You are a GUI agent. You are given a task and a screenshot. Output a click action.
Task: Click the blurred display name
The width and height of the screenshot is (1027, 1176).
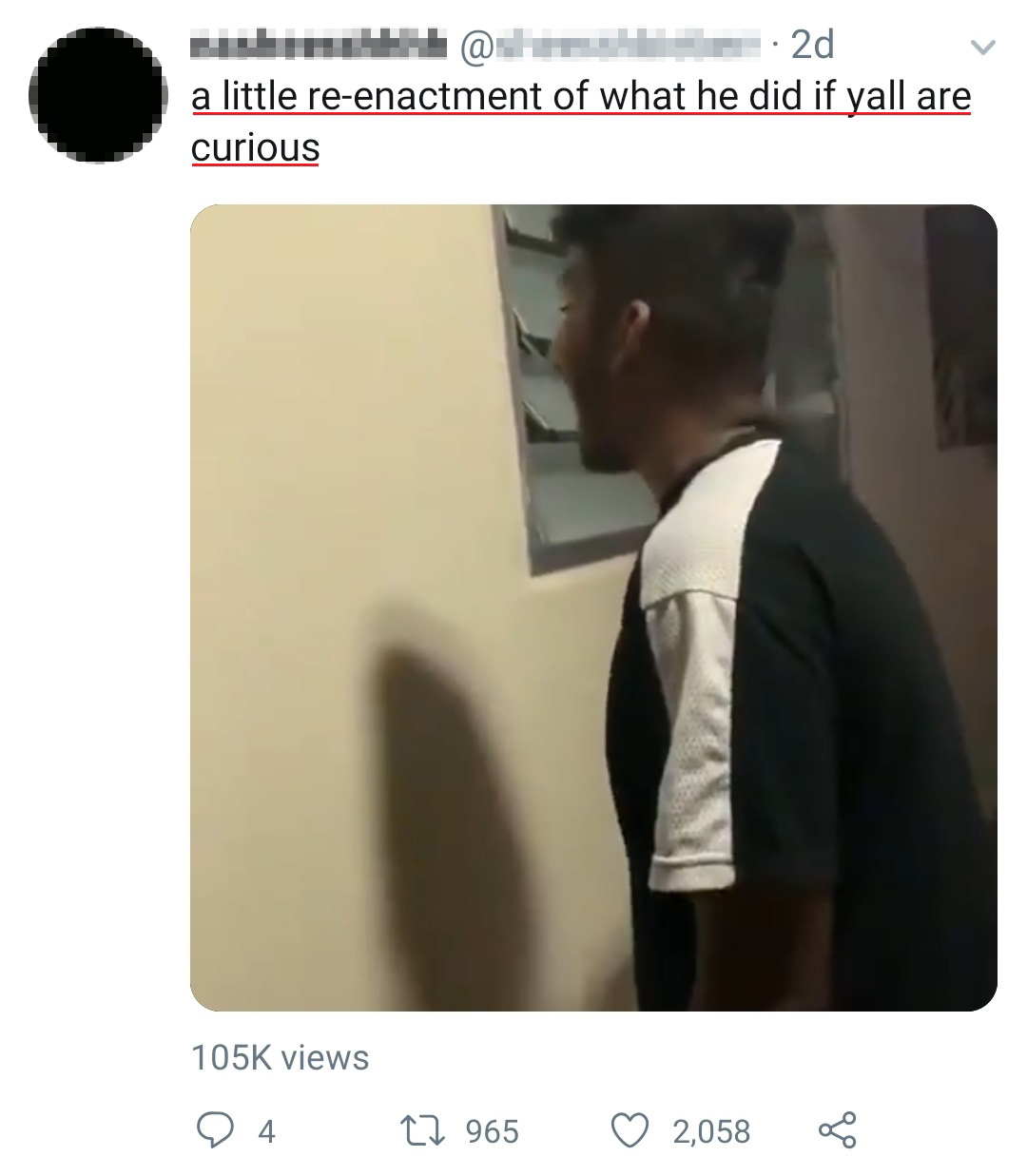coord(319,45)
